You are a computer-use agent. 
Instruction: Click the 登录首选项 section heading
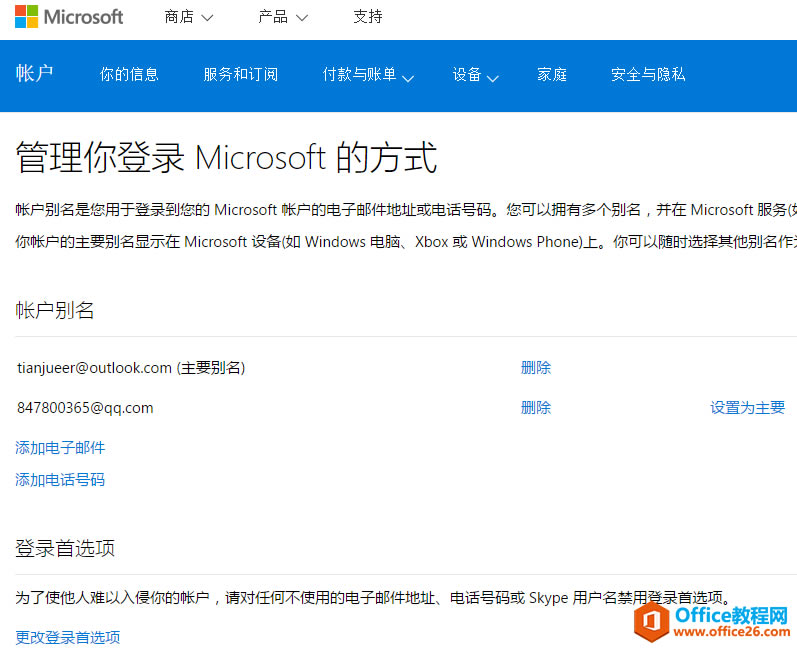[x=65, y=548]
